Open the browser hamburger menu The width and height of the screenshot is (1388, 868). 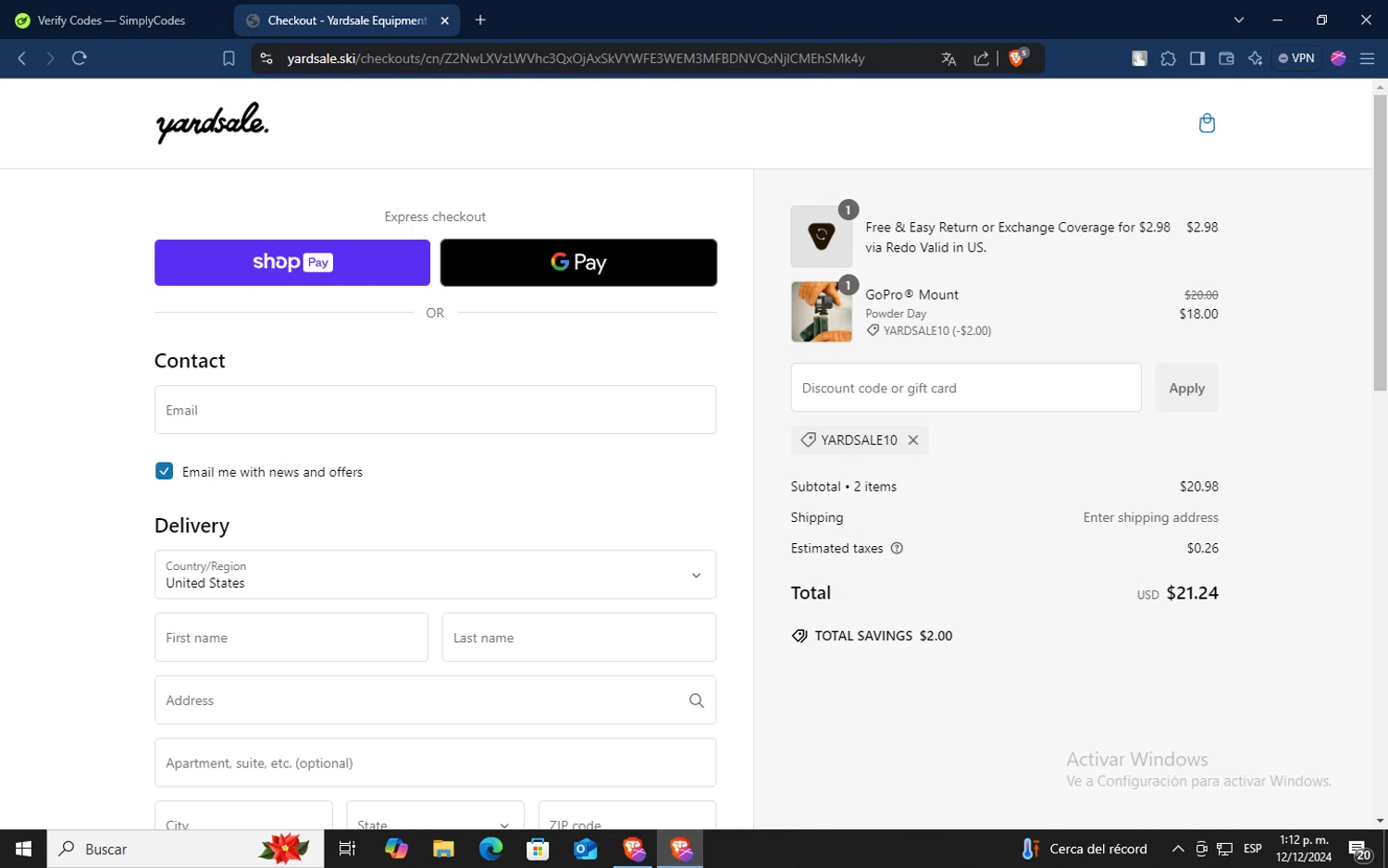1367,58
